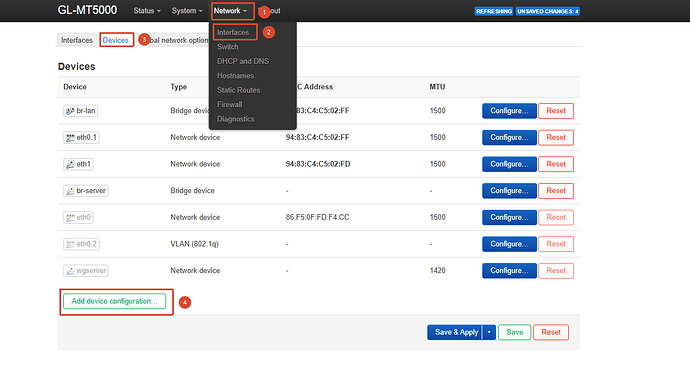Configure the wgserver device
Image resolution: width=690 pixels, height=384 pixels.
pos(509,271)
